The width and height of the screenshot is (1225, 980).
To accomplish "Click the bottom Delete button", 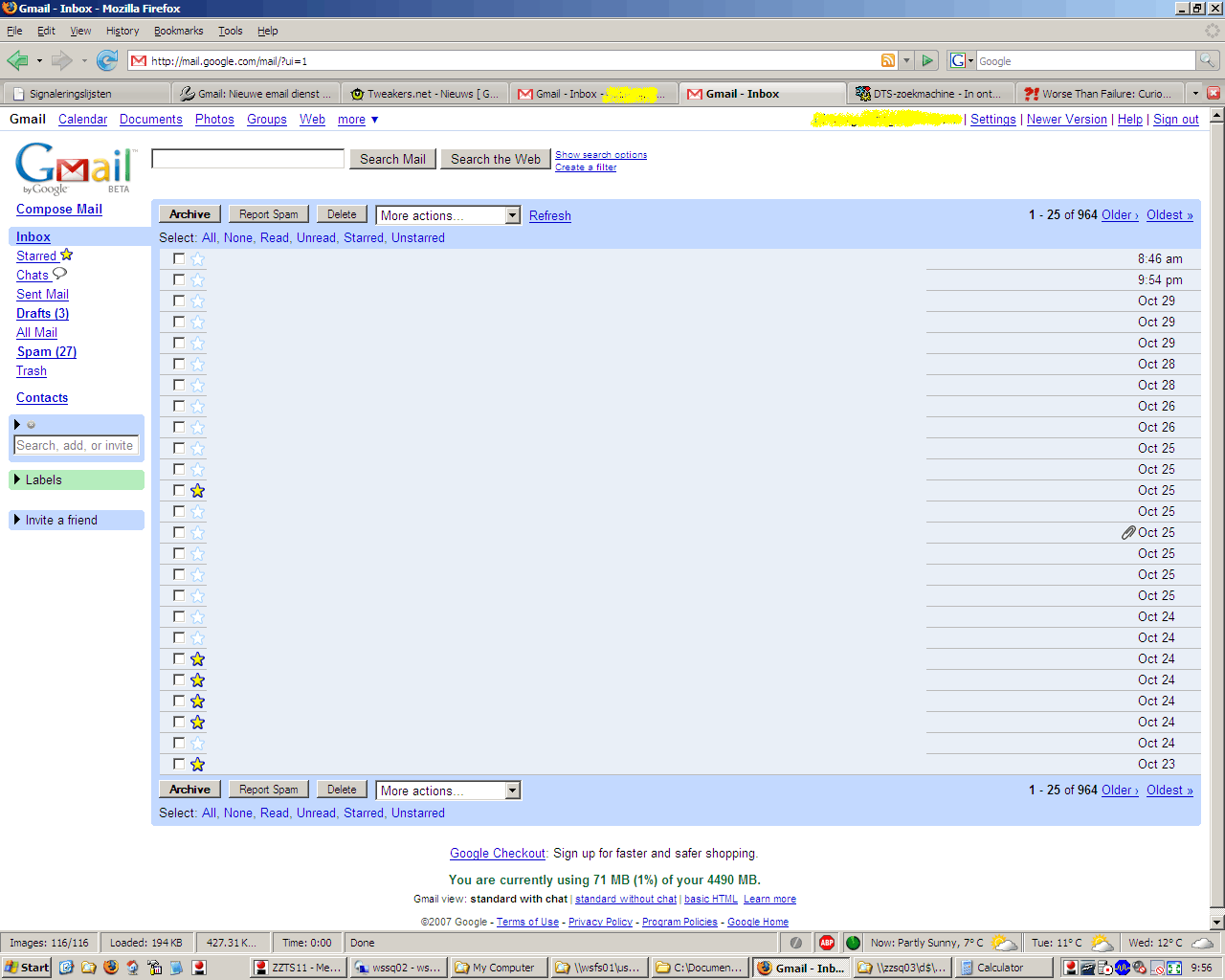I will coord(342,790).
